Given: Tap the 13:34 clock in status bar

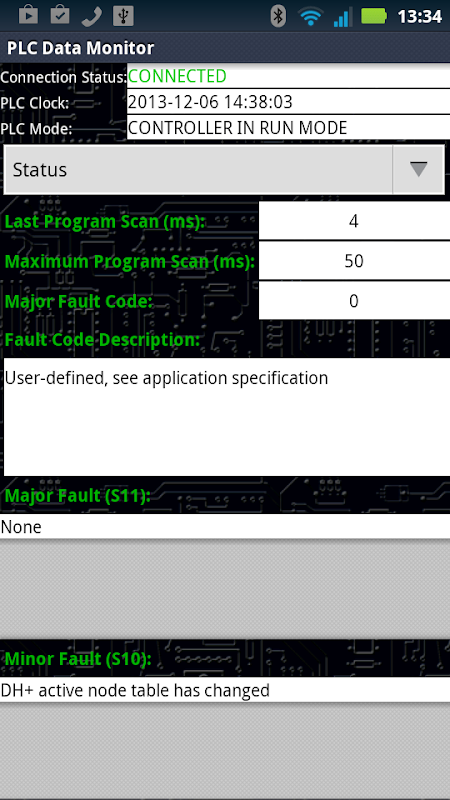Looking at the screenshot, I should 419,16.
